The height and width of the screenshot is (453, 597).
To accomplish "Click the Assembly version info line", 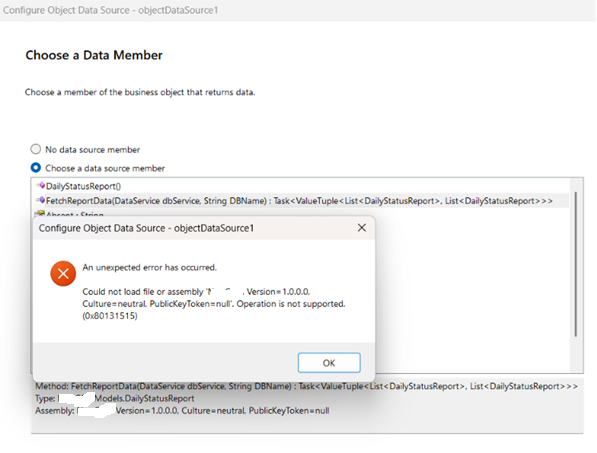I will tap(182, 411).
